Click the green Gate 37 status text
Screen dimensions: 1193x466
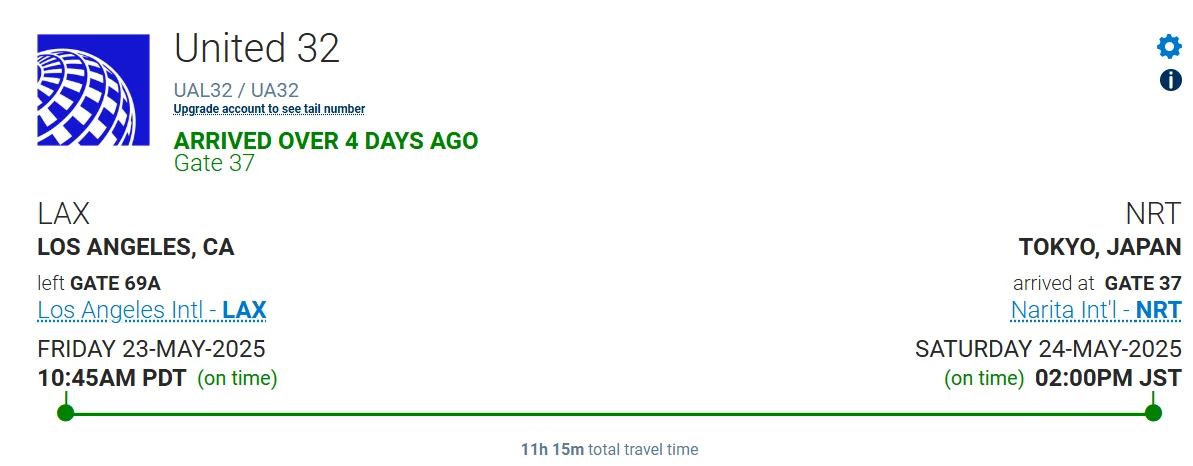(215, 163)
